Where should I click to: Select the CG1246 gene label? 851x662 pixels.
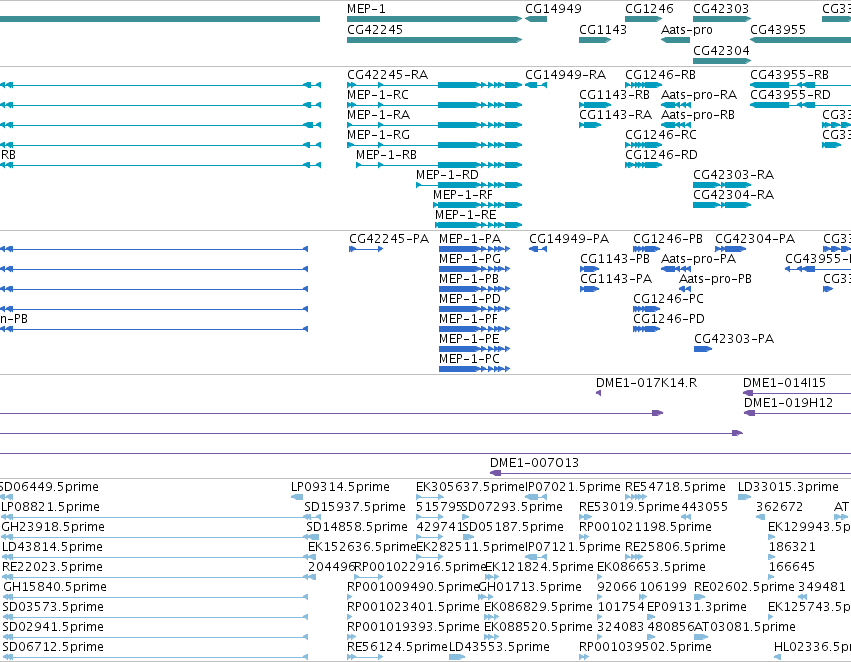[649, 9]
